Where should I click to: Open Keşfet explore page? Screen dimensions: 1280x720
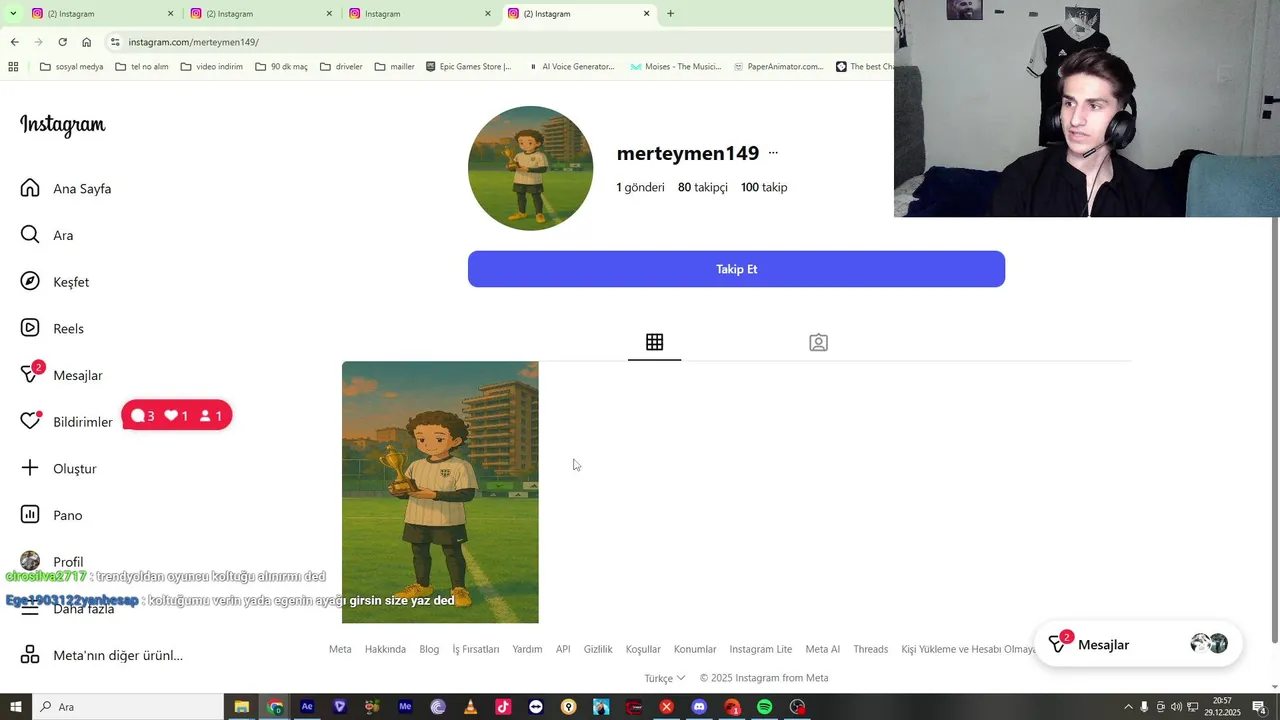tap(55, 282)
